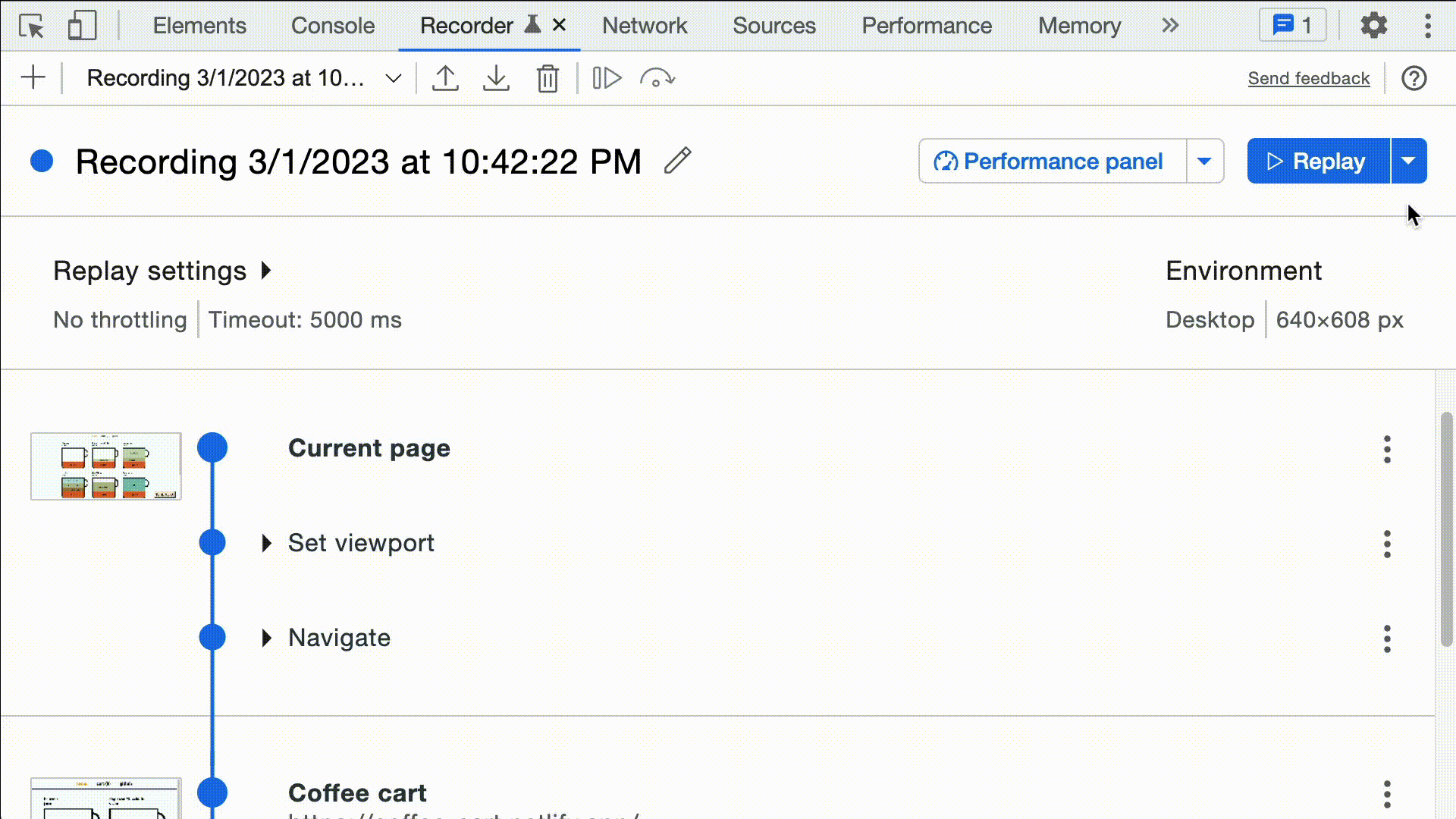Click the export recording download icon
This screenshot has height=819, width=1456.
[496, 78]
